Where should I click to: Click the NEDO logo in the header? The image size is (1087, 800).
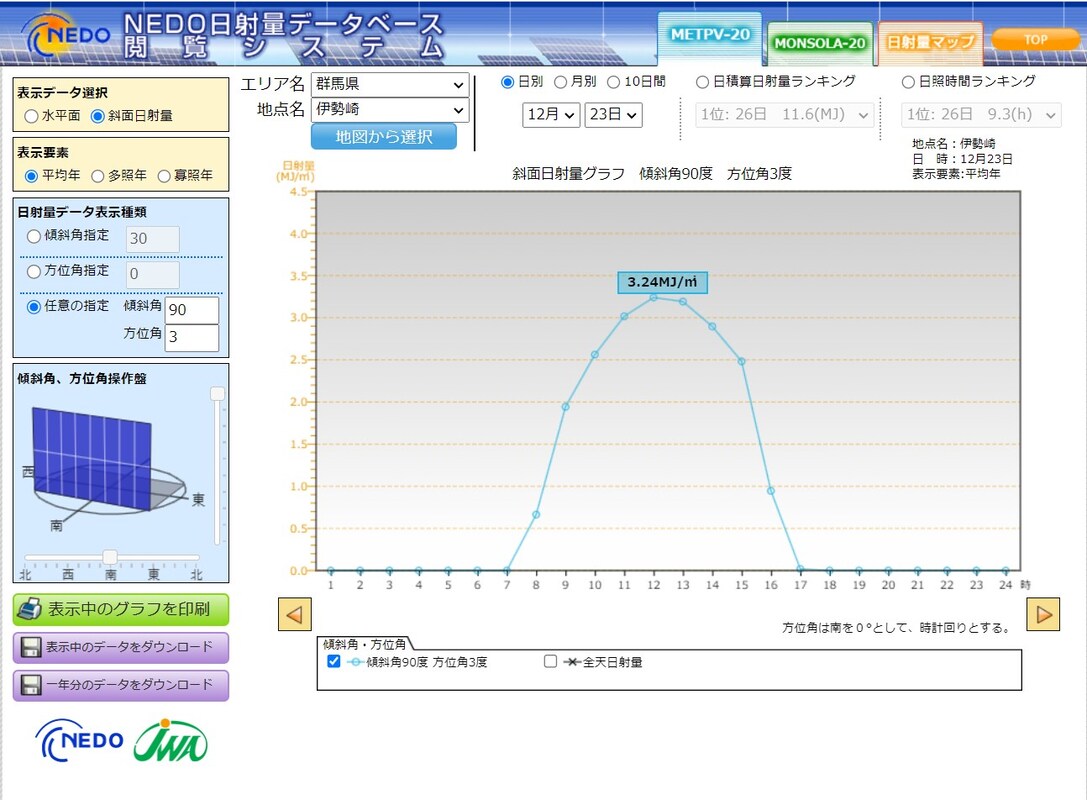point(67,35)
